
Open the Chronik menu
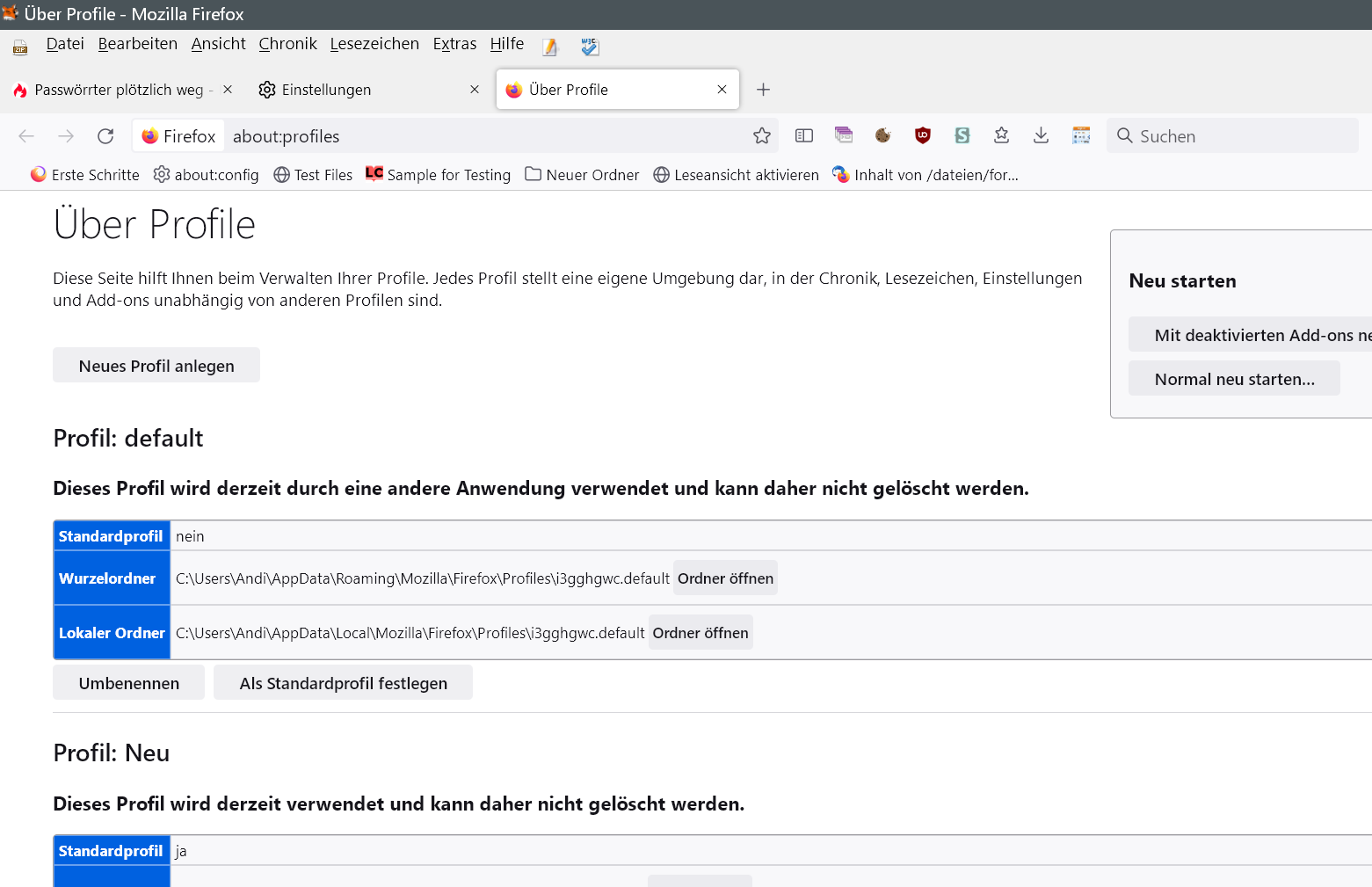point(287,44)
